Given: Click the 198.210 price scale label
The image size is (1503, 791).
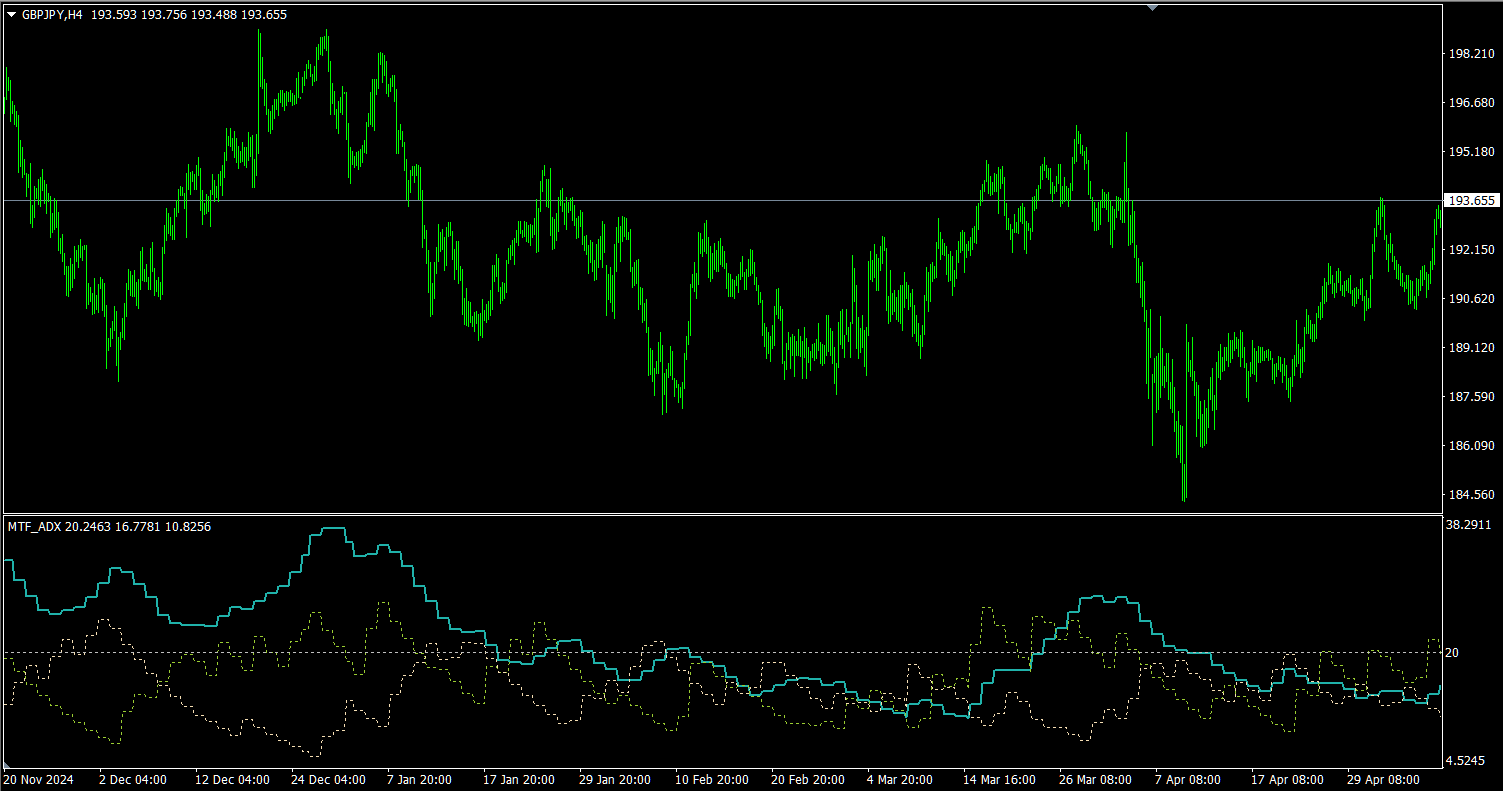Looking at the screenshot, I should coord(1471,54).
